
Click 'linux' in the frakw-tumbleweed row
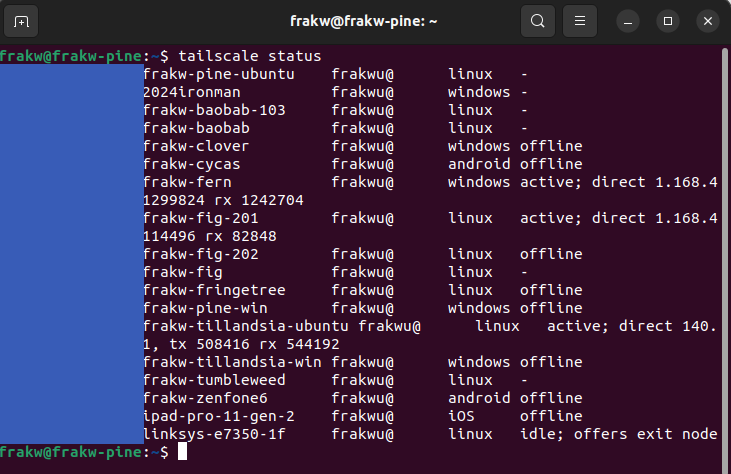tap(470, 380)
